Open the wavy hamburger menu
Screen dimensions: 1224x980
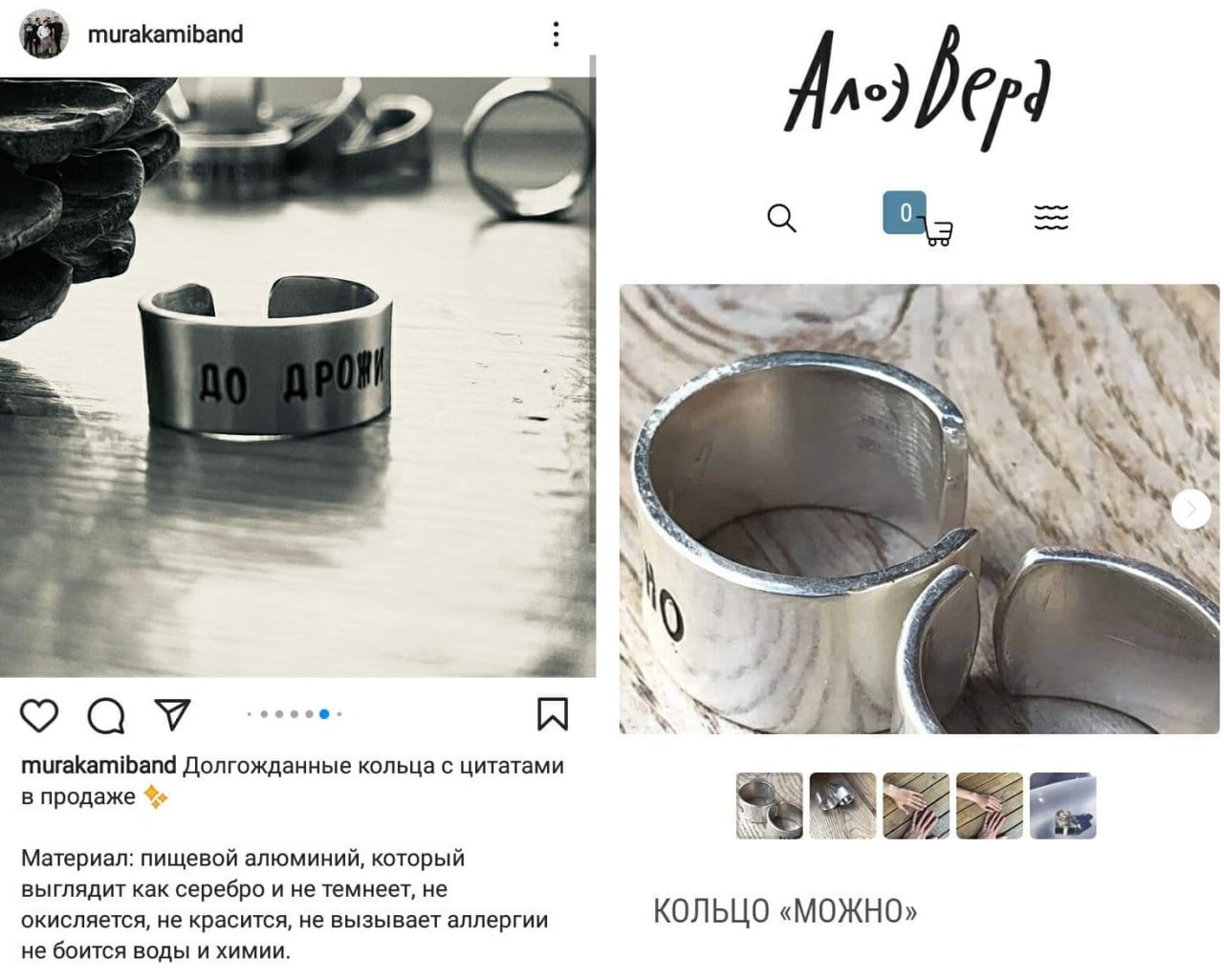(x=1051, y=218)
